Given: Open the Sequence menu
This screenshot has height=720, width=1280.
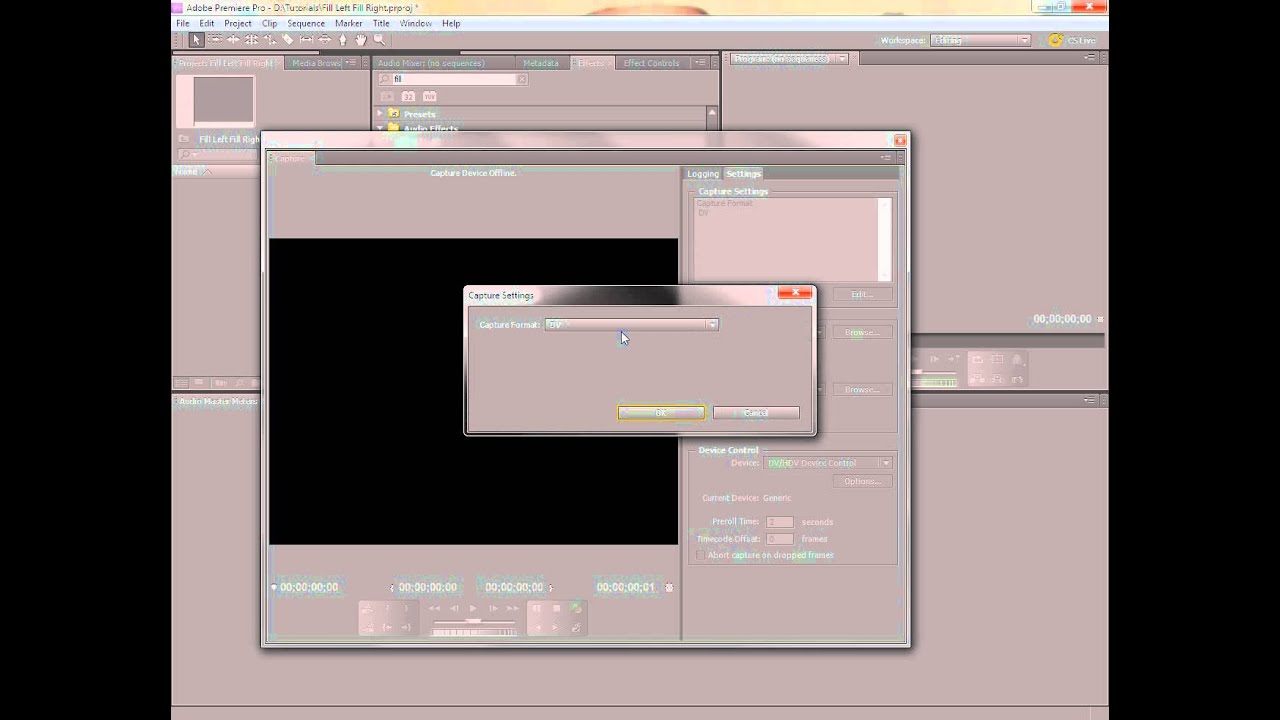Looking at the screenshot, I should tap(306, 23).
